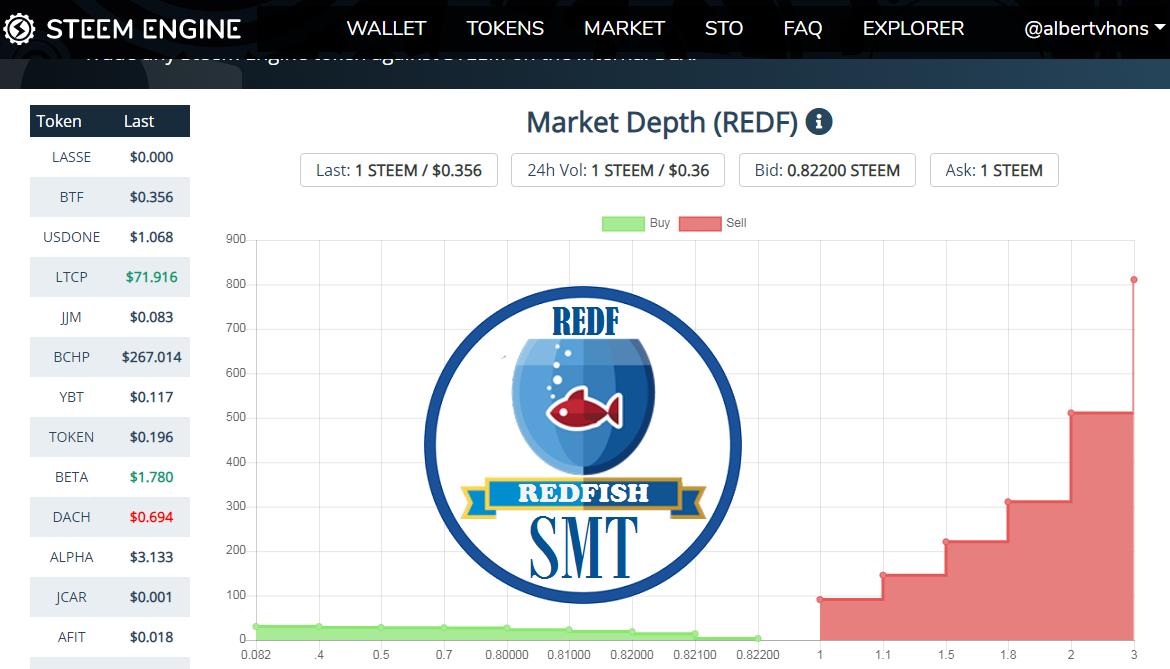1170x669 pixels.
Task: Select the LASSE token row
Action: tap(110, 157)
